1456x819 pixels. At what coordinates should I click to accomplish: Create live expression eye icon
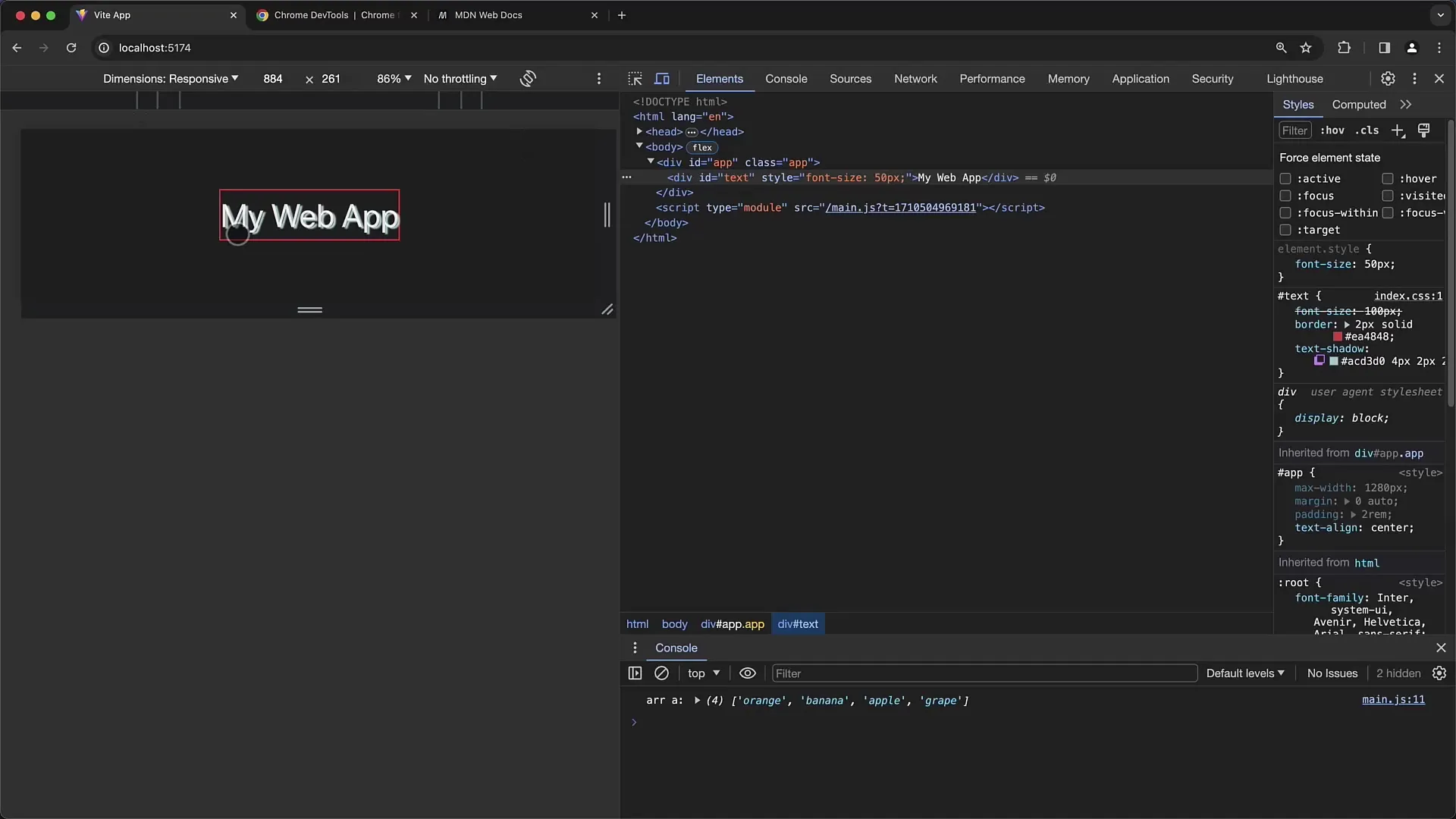748,673
